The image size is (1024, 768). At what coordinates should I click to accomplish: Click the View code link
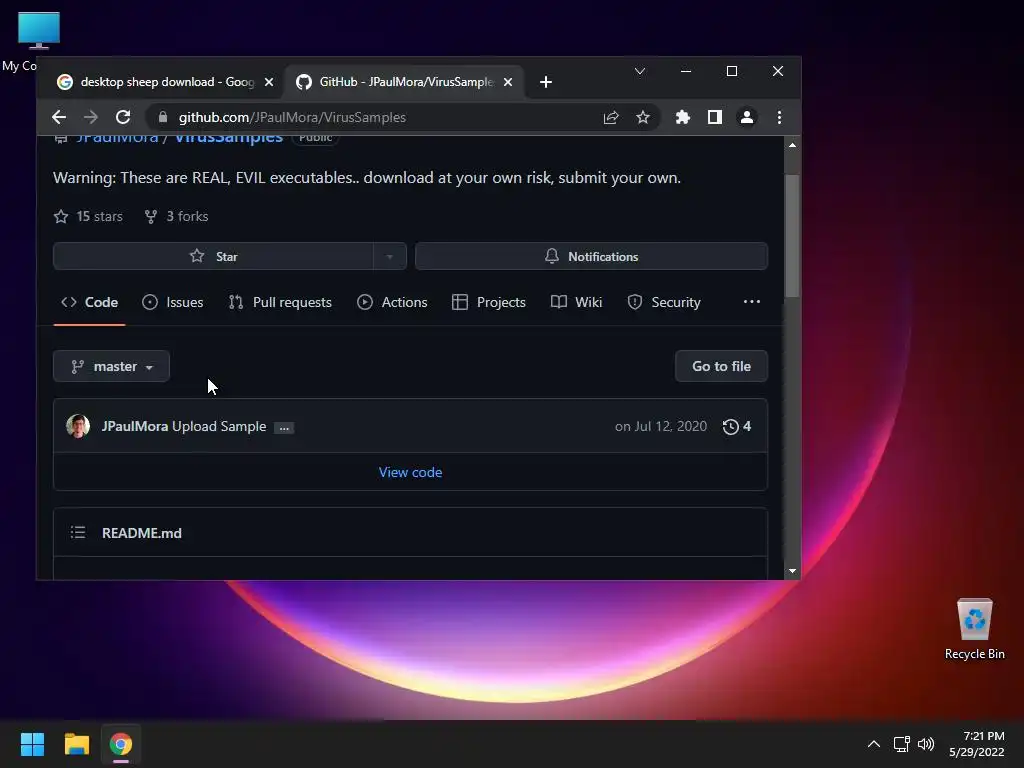(410, 472)
